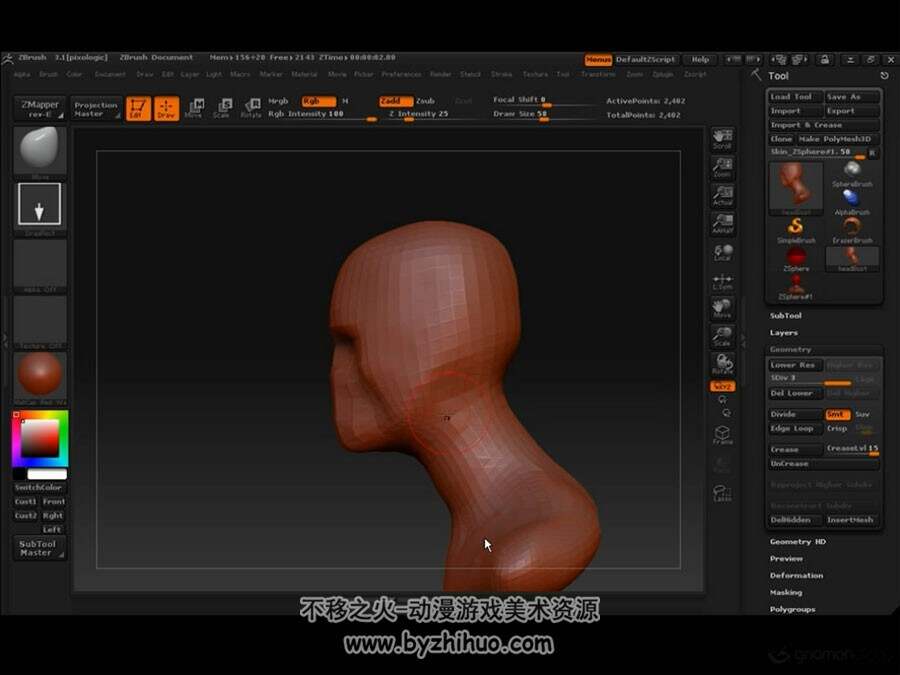The image size is (900, 675).
Task: Open the current brush thumbnail picker
Action: click(40, 151)
